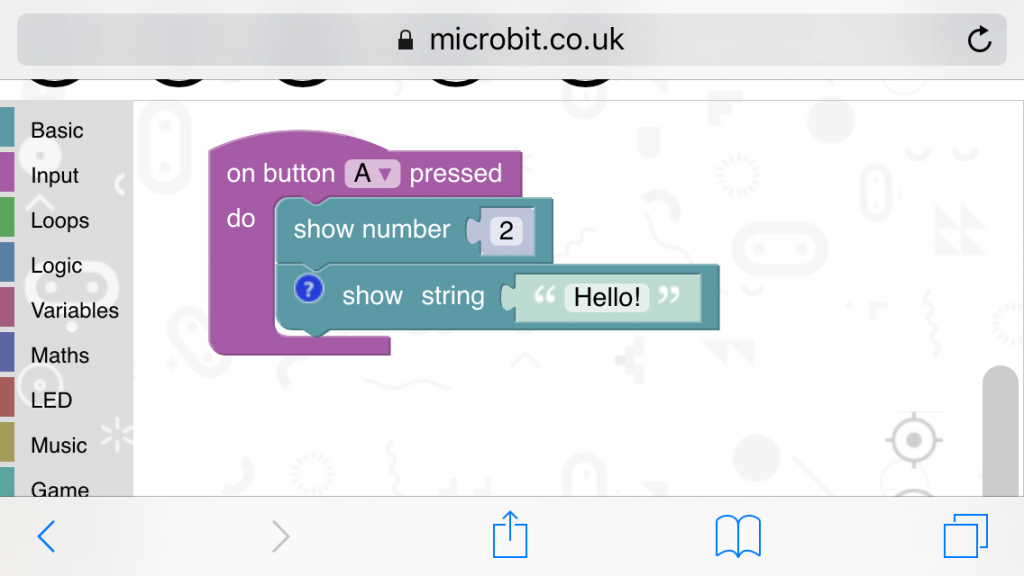Image resolution: width=1024 pixels, height=576 pixels.
Task: Tap the Safari forward arrow
Action: tap(281, 537)
